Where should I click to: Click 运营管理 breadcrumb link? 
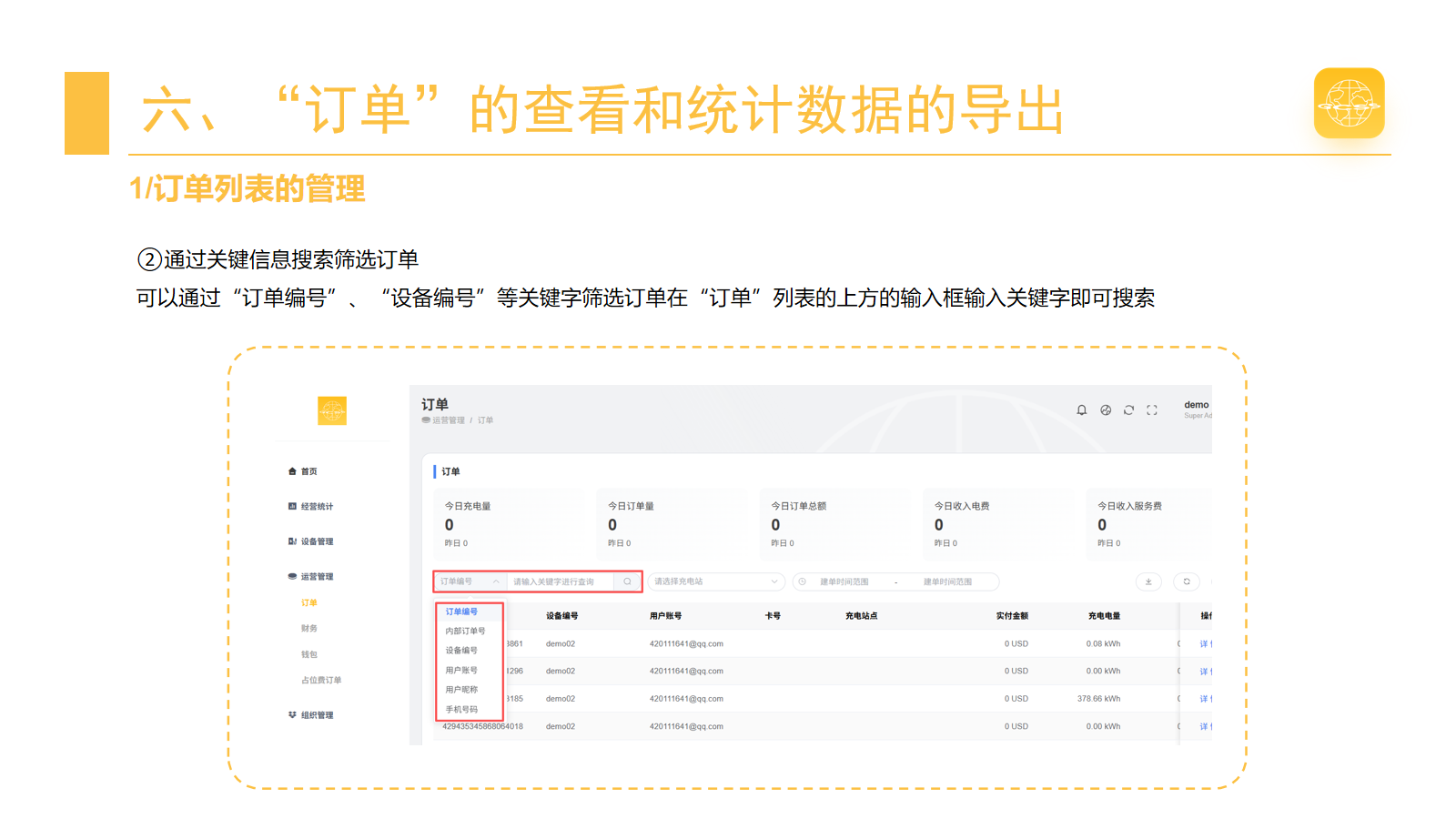[448, 420]
